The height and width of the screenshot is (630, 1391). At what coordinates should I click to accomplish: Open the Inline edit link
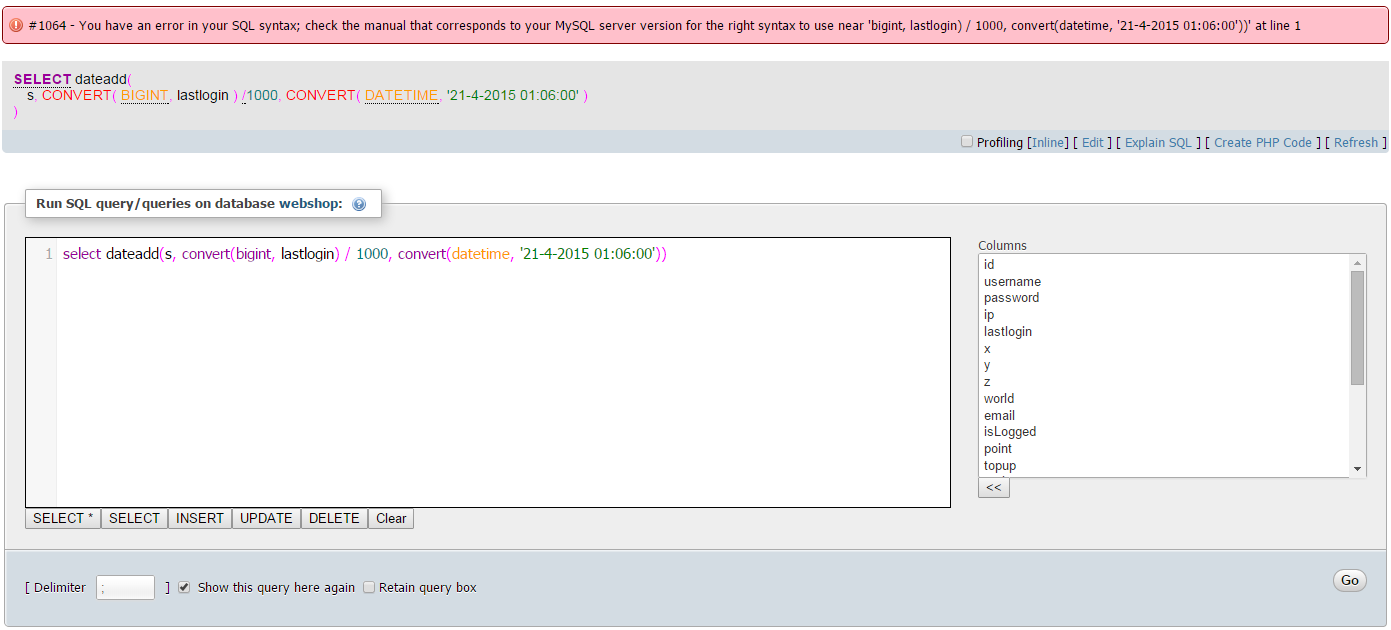point(1048,143)
